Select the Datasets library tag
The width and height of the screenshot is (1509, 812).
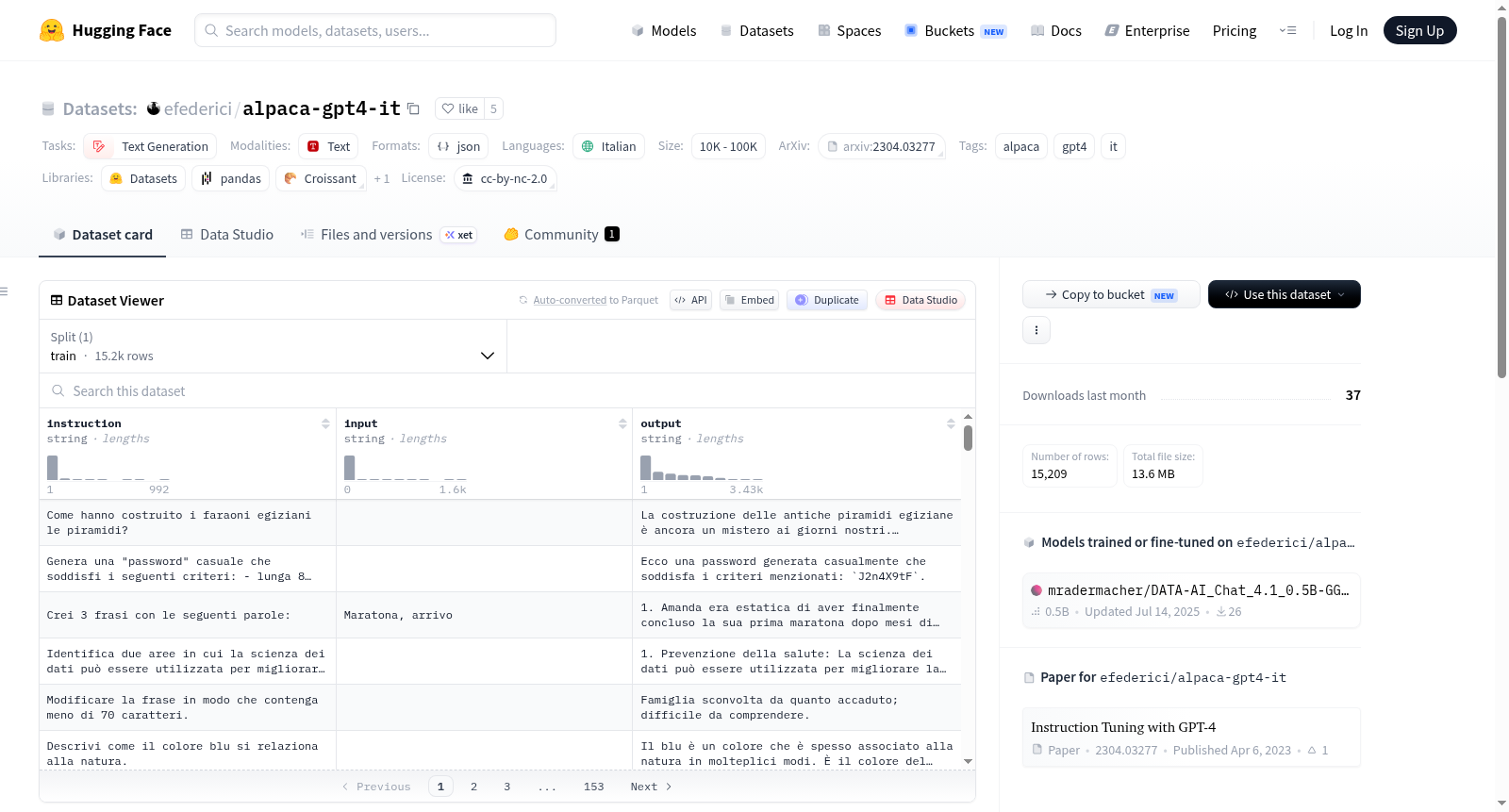pyautogui.click(x=143, y=178)
